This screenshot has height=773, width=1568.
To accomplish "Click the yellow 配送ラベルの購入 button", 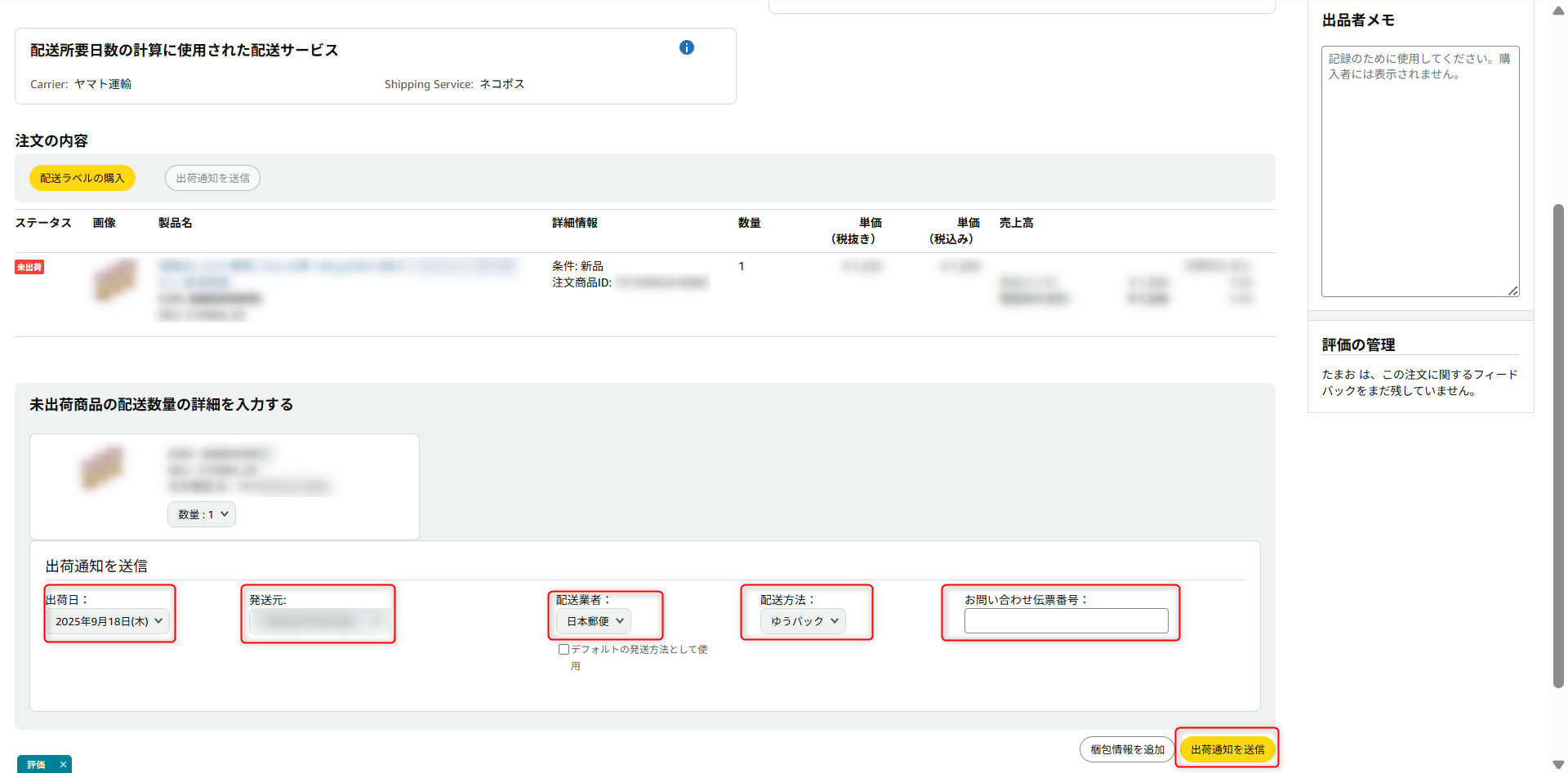I will pos(82,177).
